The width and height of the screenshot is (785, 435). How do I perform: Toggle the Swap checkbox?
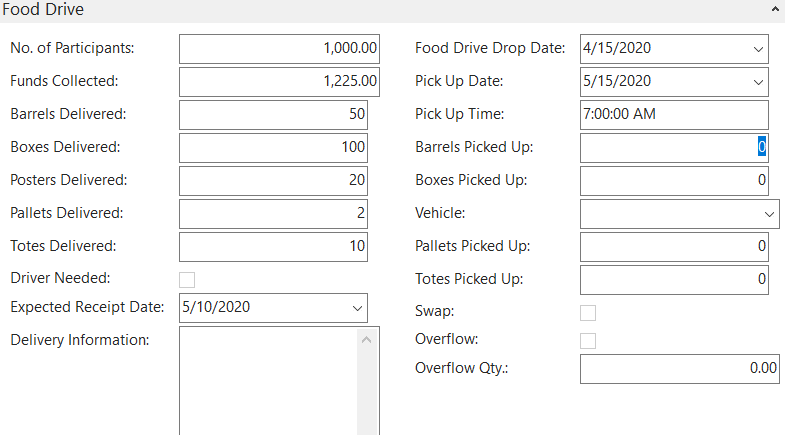588,312
